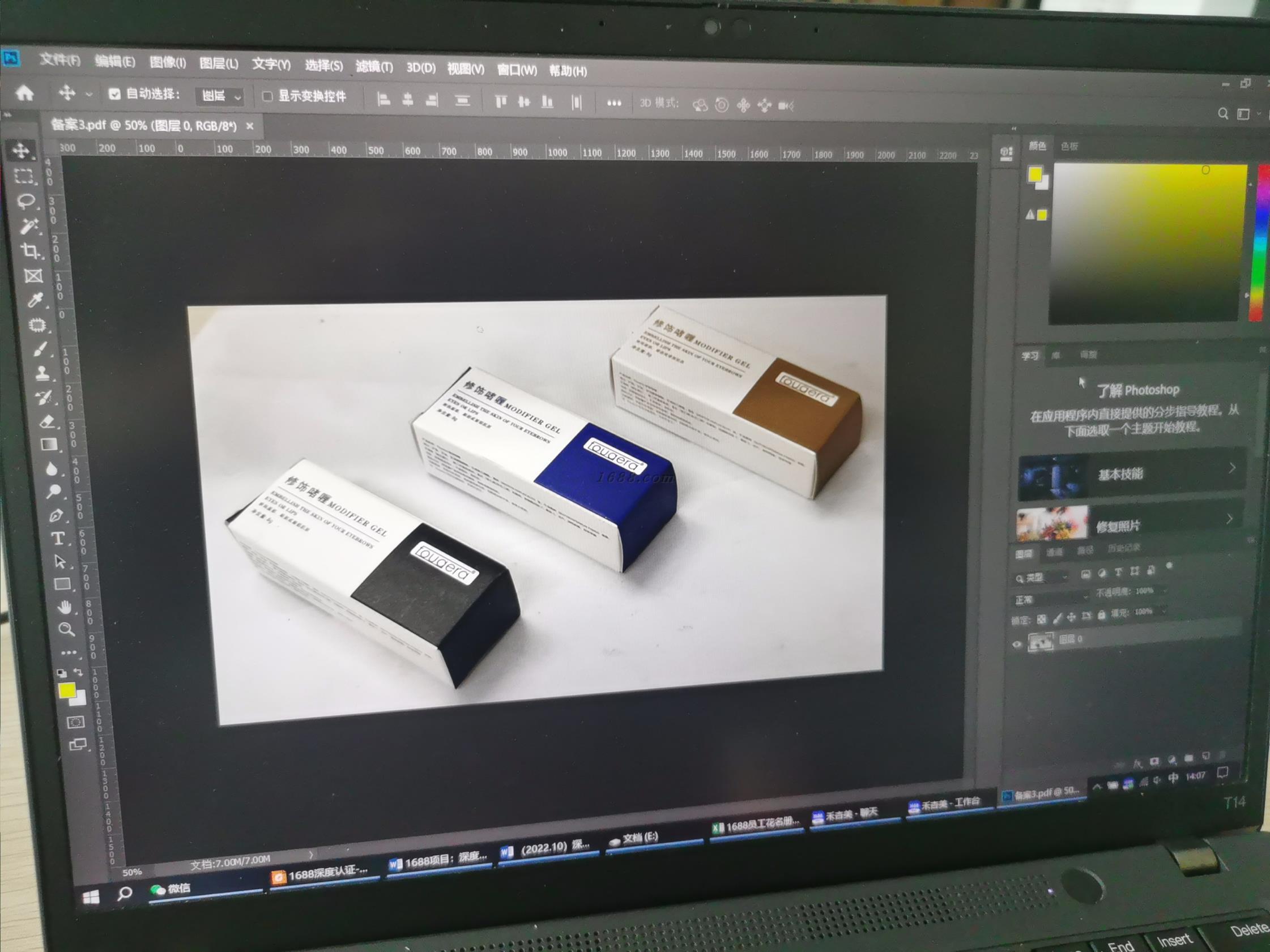
Task: Open the 滤镜(T) menu
Action: [374, 67]
